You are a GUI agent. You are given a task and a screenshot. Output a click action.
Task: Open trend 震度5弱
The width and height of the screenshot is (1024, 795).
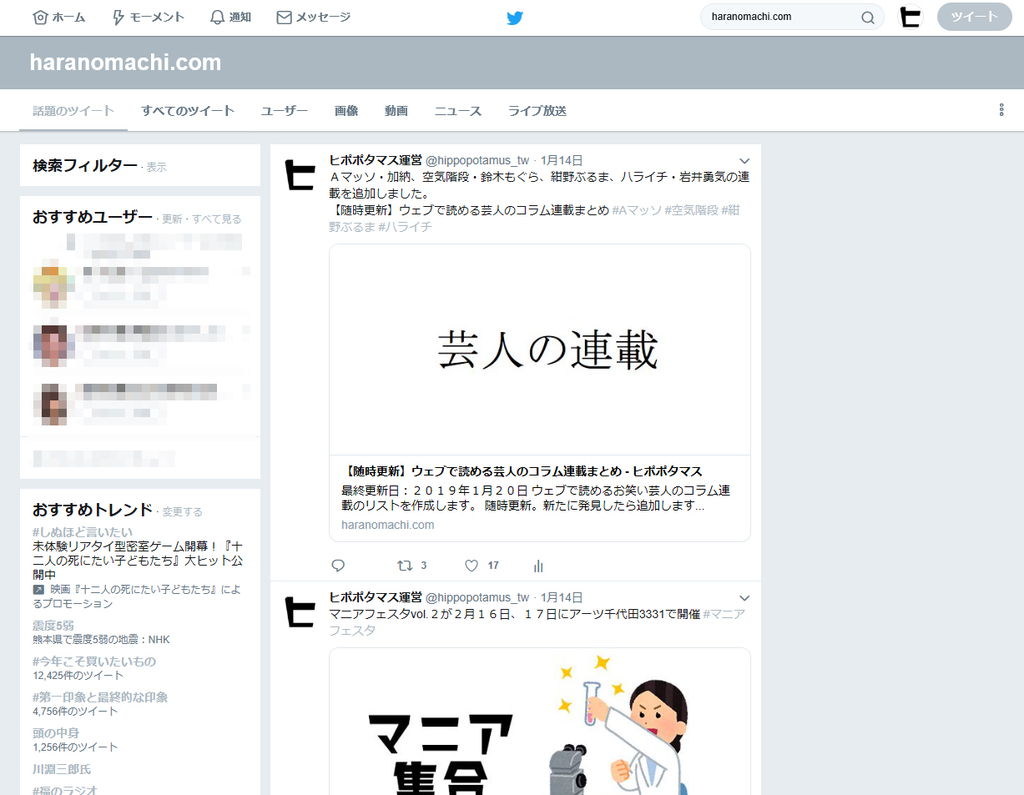pyautogui.click(x=53, y=625)
